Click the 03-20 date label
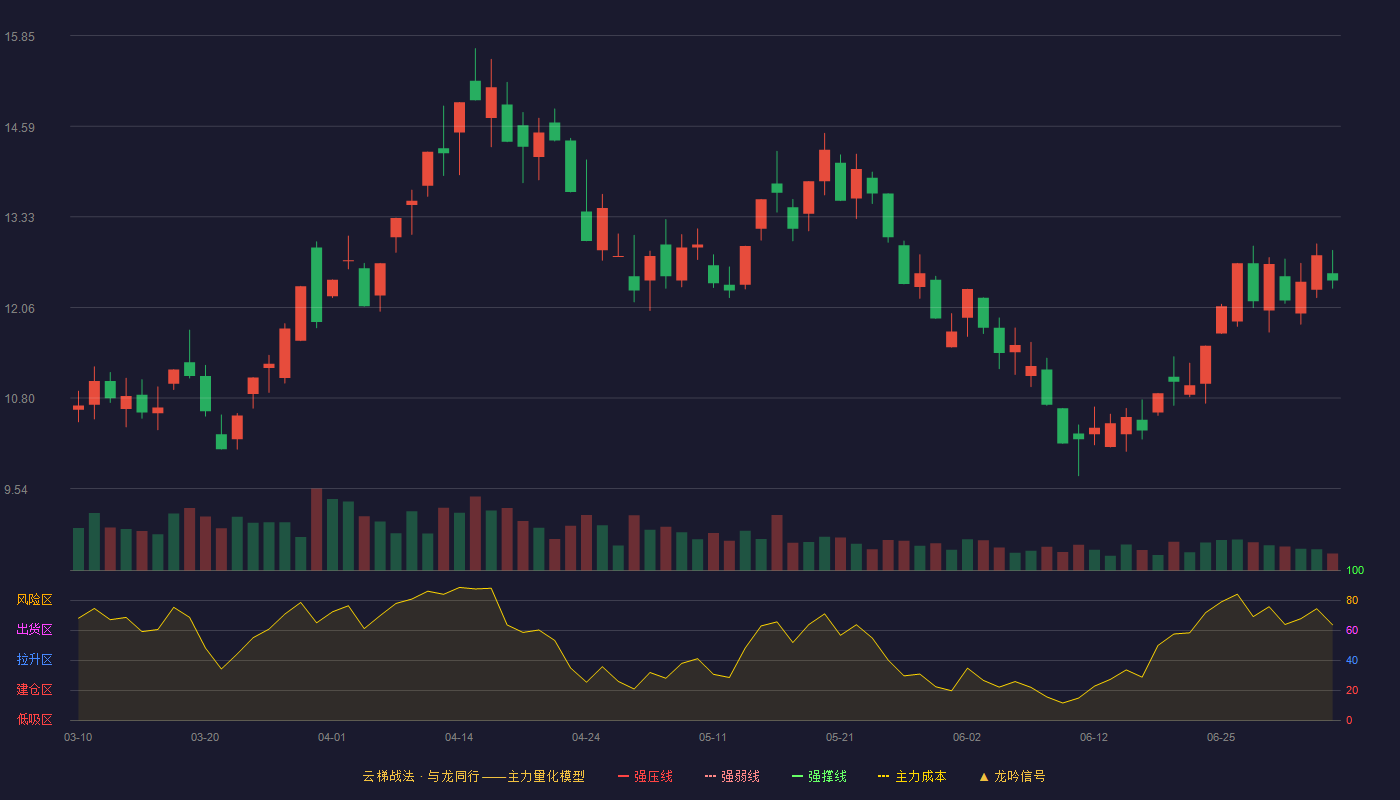This screenshot has width=1400, height=800. [205, 737]
